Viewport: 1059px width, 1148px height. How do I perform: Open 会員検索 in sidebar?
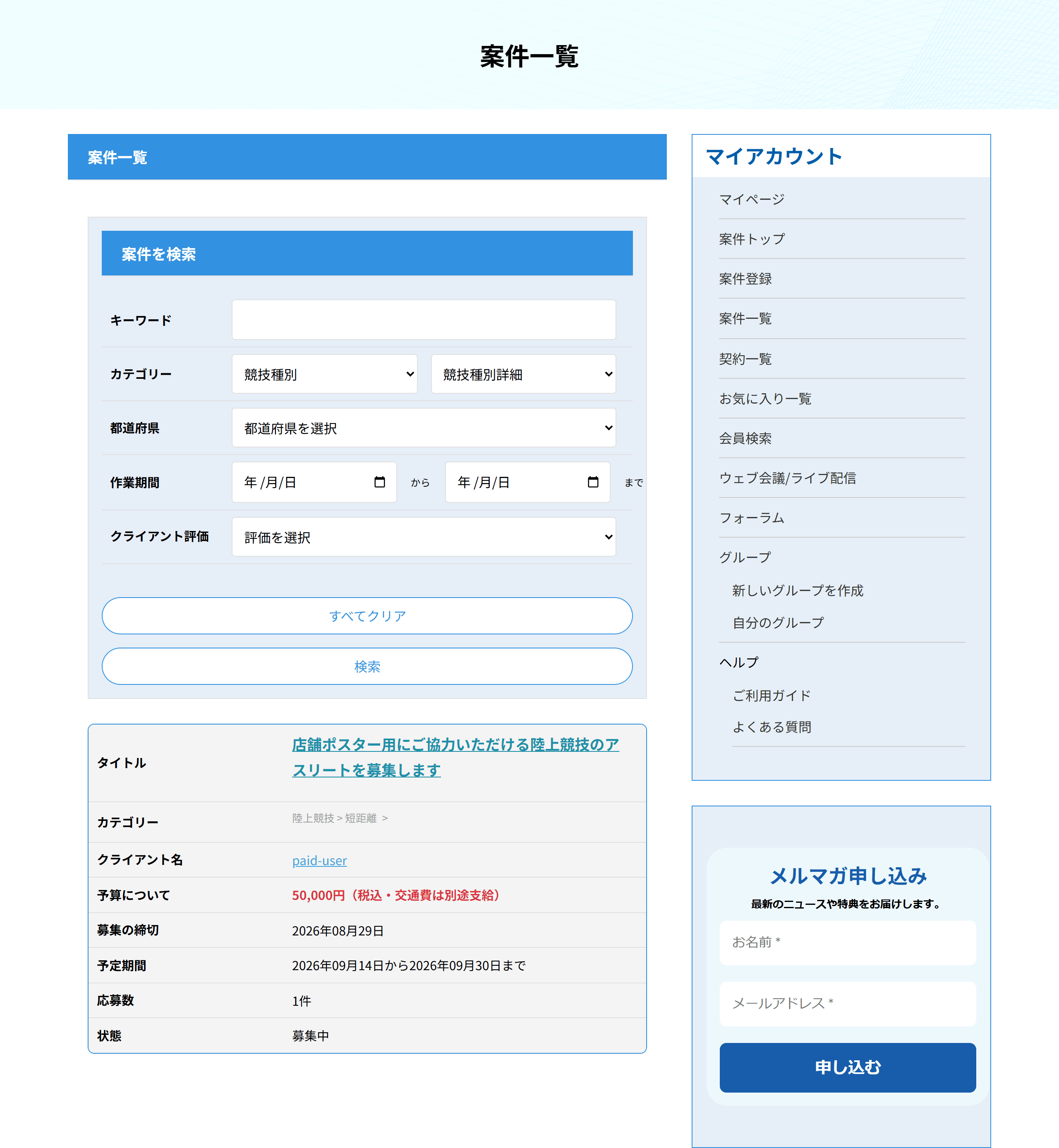[x=745, y=438]
